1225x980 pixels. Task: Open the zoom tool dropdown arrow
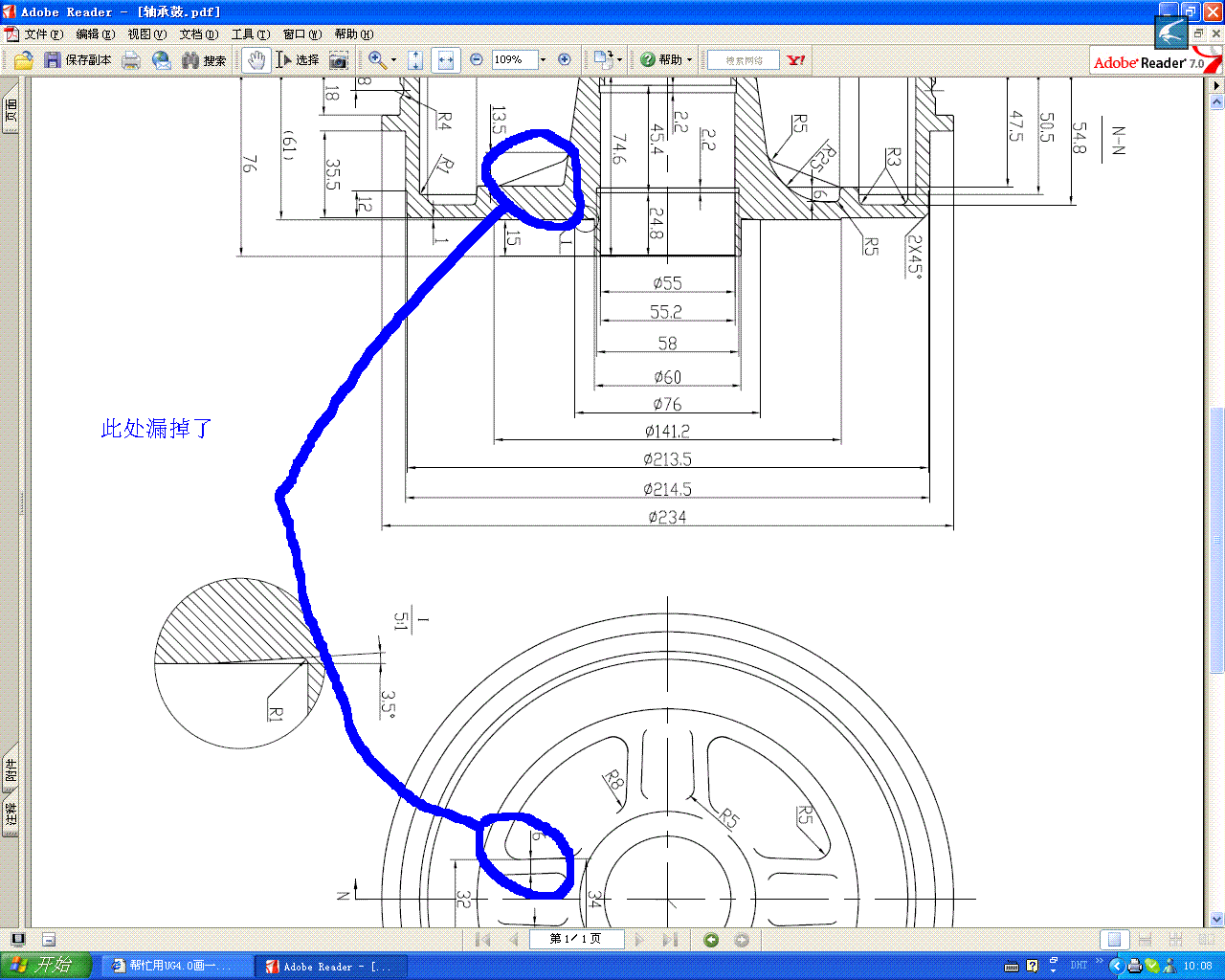click(x=393, y=60)
